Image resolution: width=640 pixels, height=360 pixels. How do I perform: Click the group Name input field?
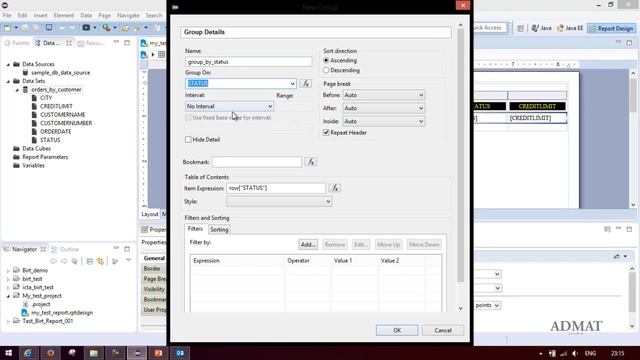point(249,62)
